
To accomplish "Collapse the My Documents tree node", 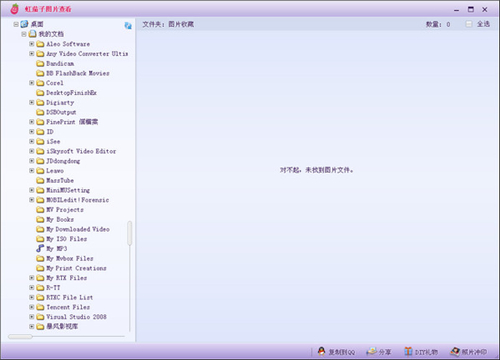I will coord(24,34).
